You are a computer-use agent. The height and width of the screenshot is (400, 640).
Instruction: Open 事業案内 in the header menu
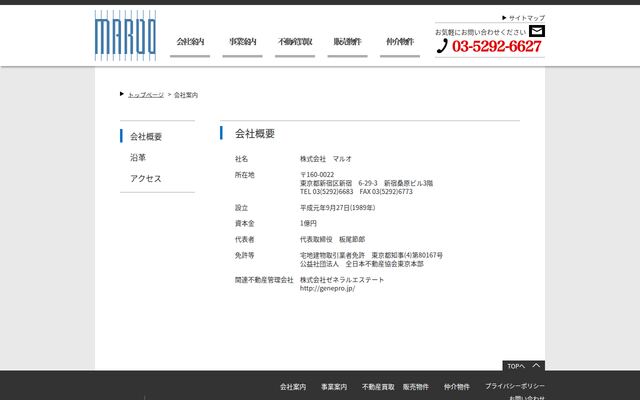tap(242, 42)
